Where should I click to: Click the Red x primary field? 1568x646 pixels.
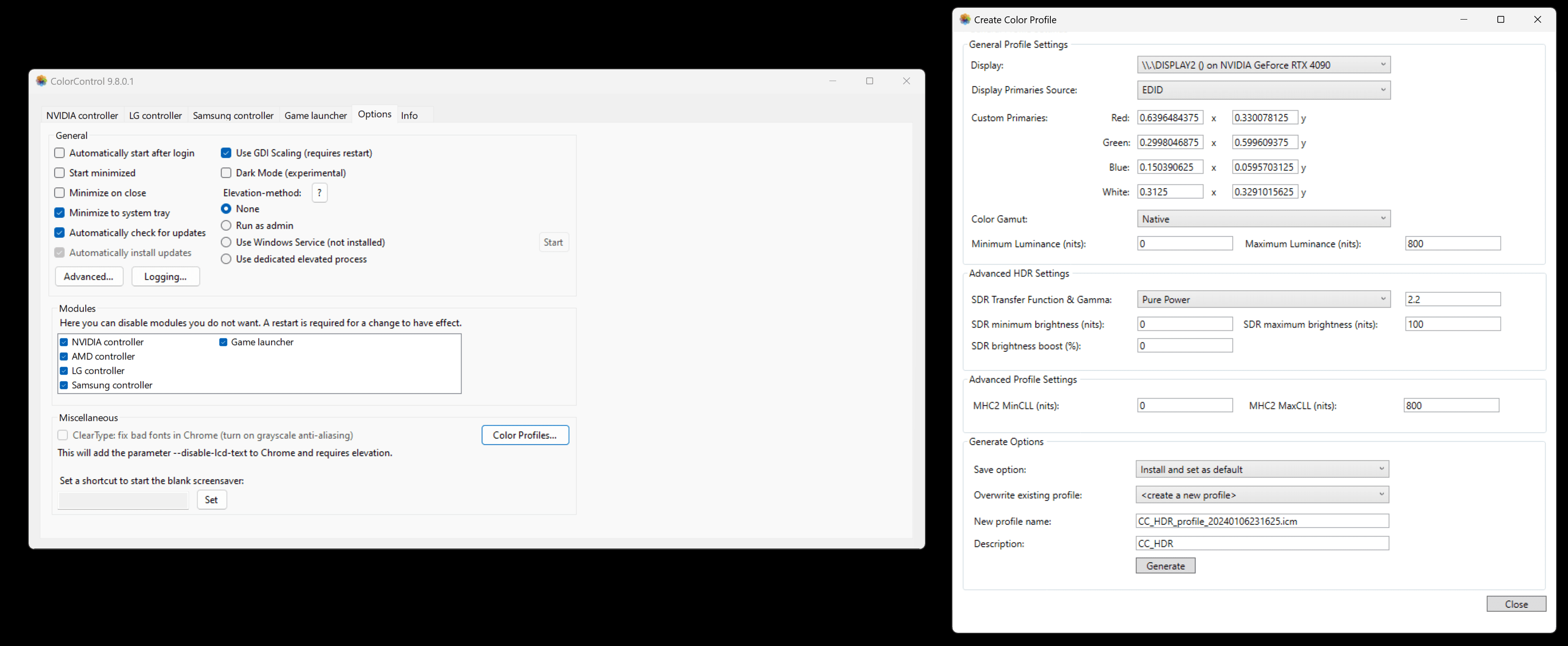(x=1170, y=118)
